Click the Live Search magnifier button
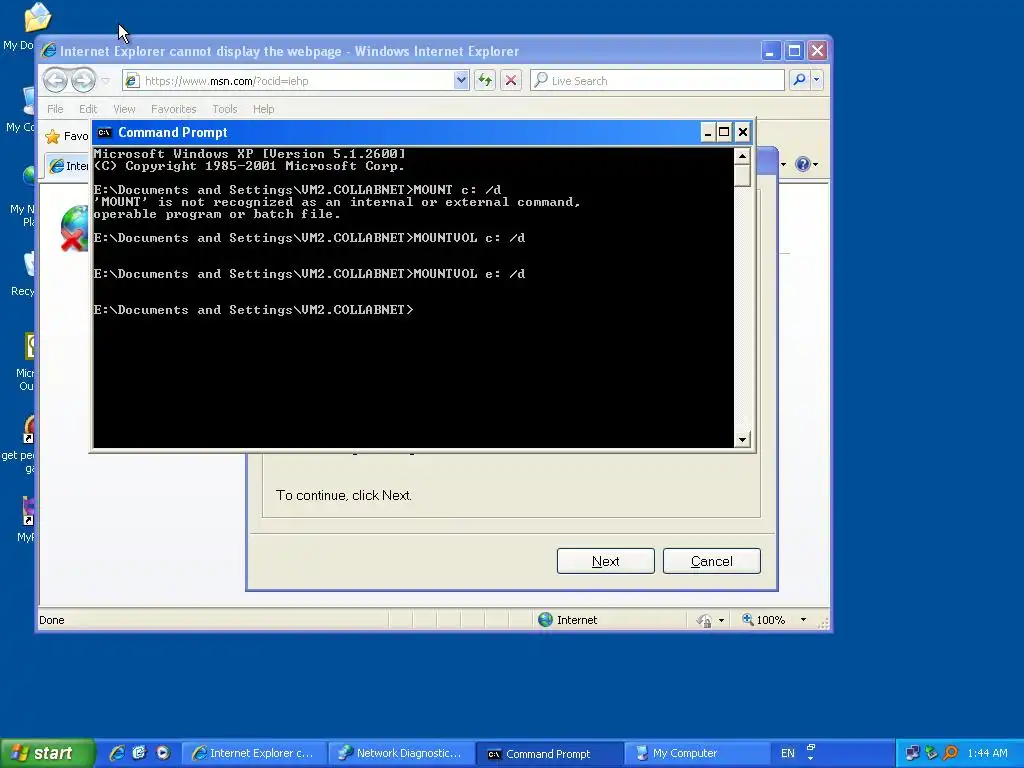The width and height of the screenshot is (1024, 768). point(799,80)
